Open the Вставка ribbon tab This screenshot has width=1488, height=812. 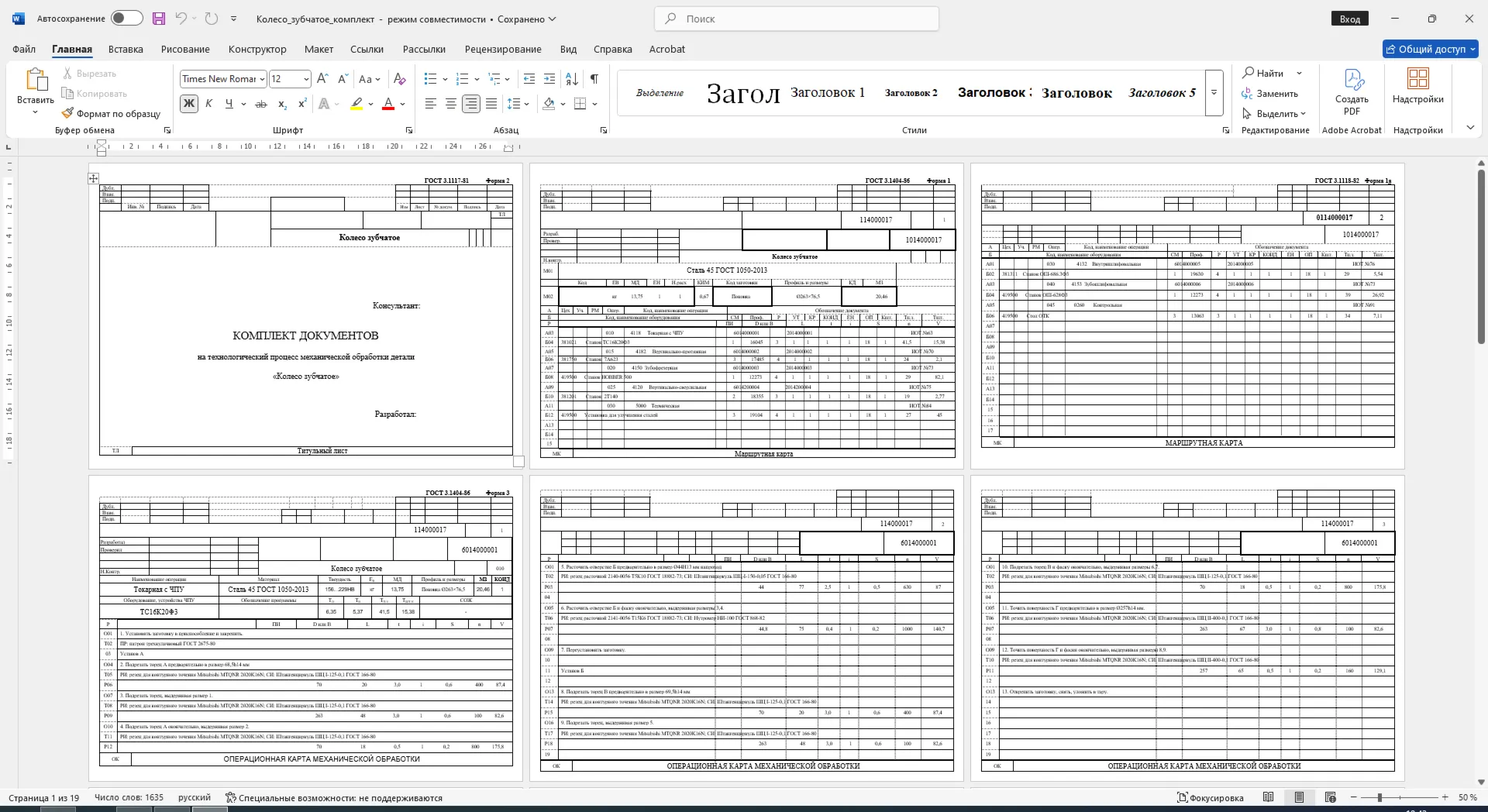[x=126, y=49]
